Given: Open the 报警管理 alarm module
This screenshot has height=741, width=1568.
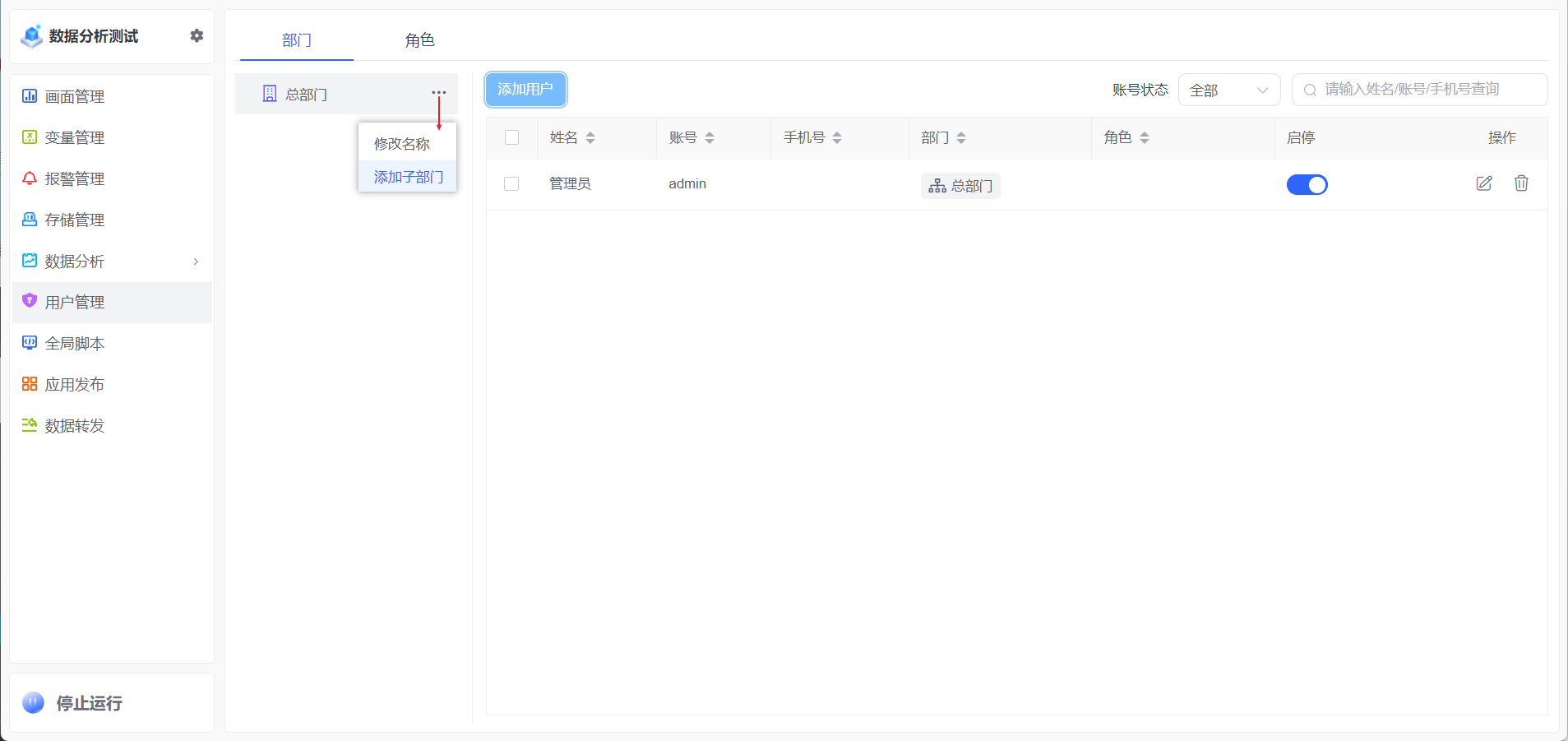Looking at the screenshot, I should coord(75,178).
